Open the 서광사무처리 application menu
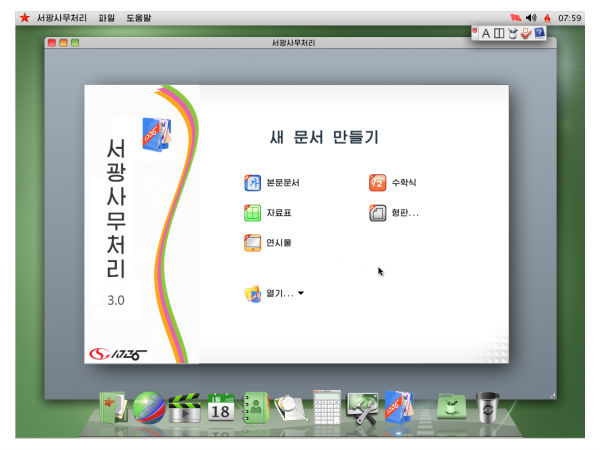This screenshot has height=450, width=600. 60,18
